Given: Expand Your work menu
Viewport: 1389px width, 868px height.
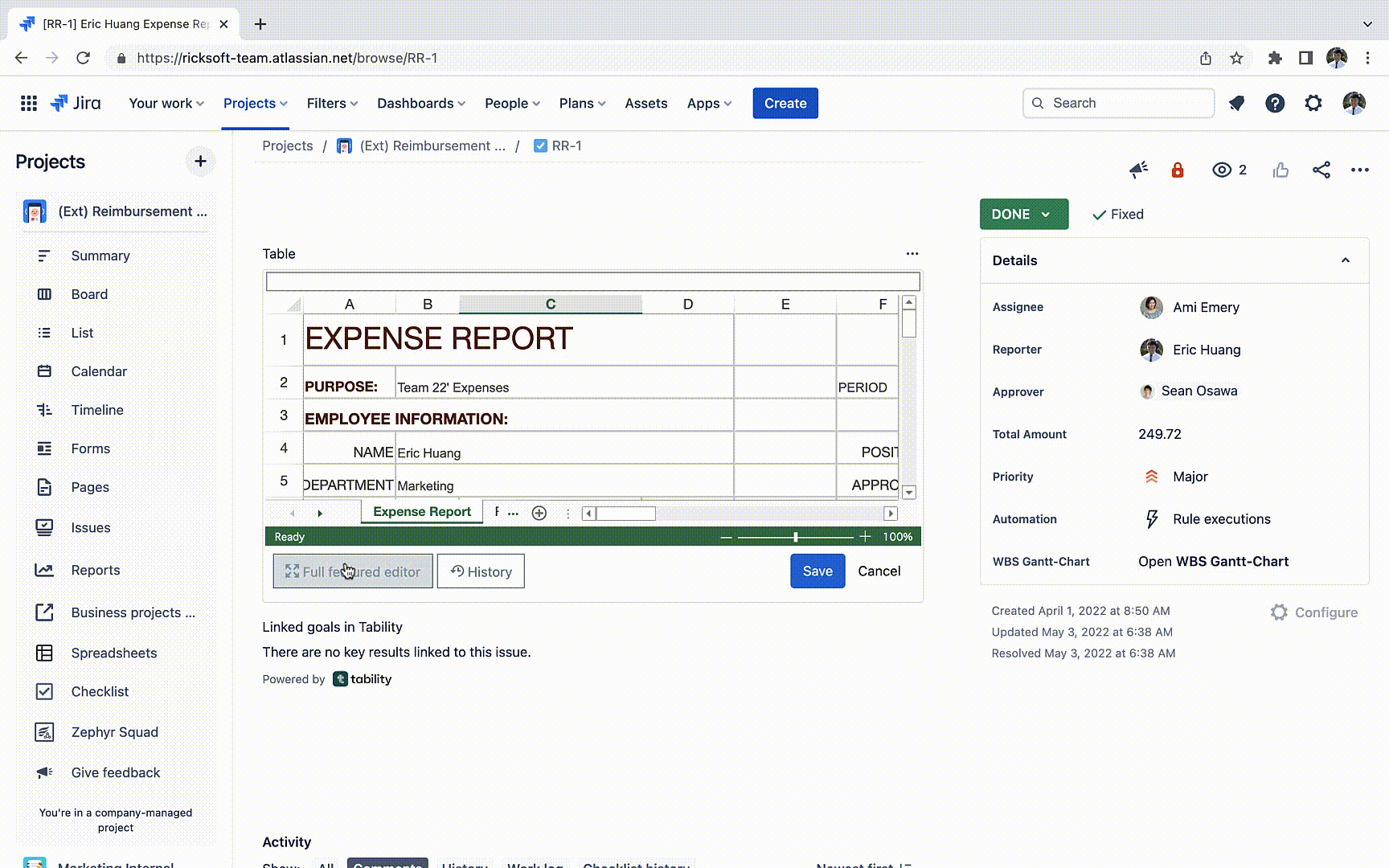Looking at the screenshot, I should 166,103.
